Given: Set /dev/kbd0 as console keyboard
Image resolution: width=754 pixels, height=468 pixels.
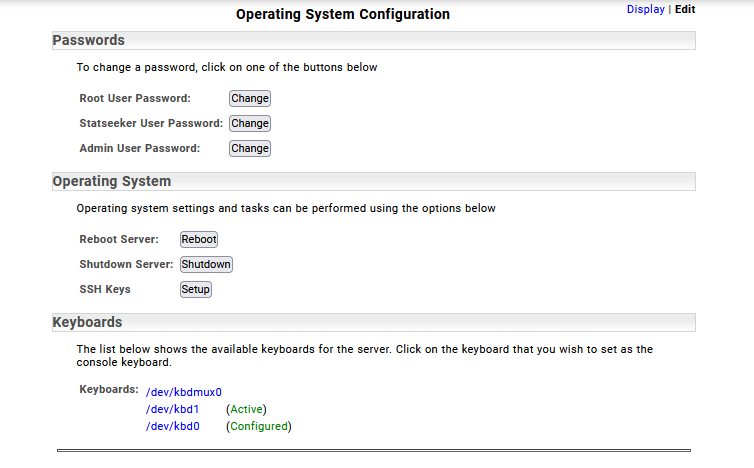Looking at the screenshot, I should pos(173,426).
